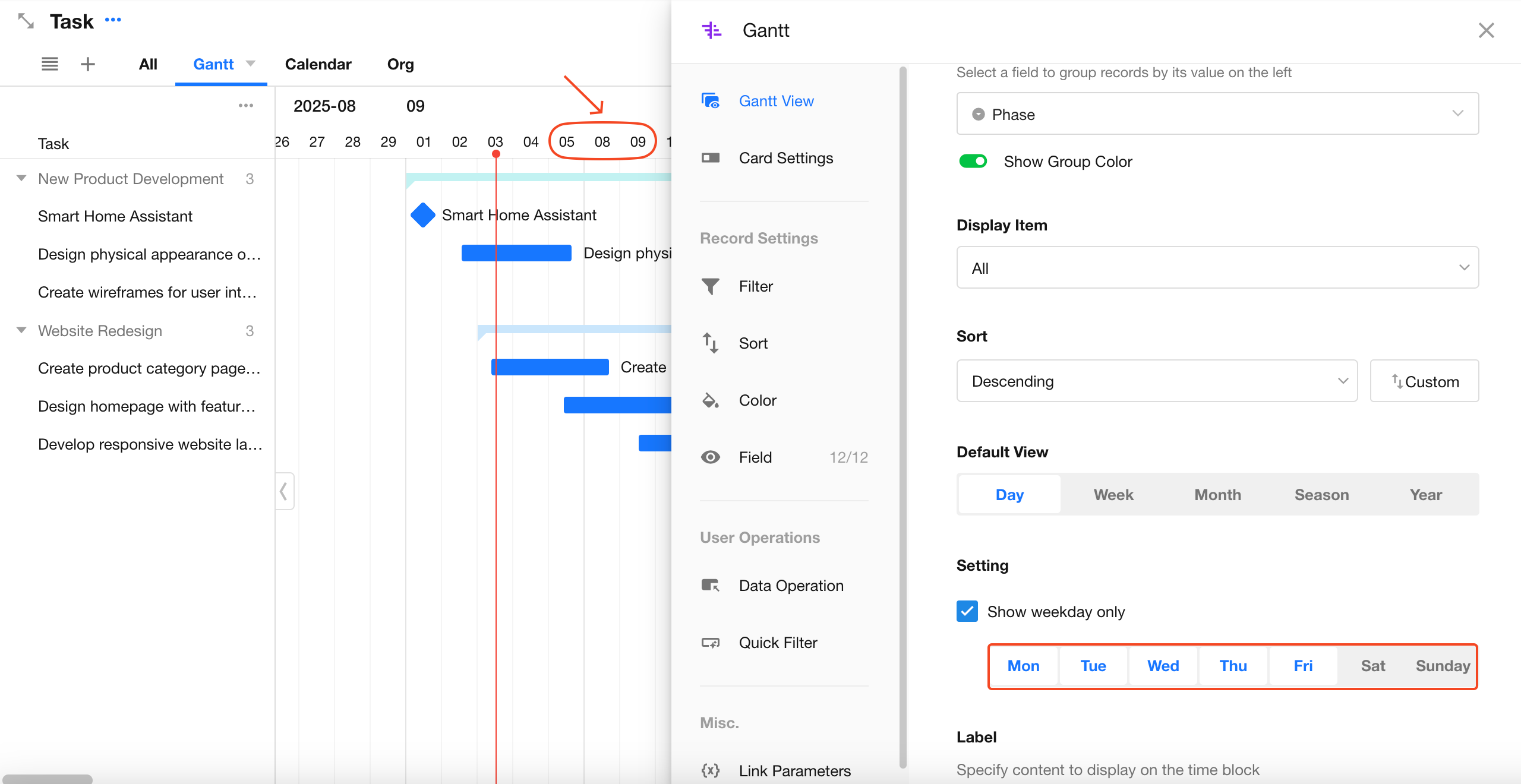Click the Quick Filter icon
The image size is (1521, 784).
pos(711,643)
